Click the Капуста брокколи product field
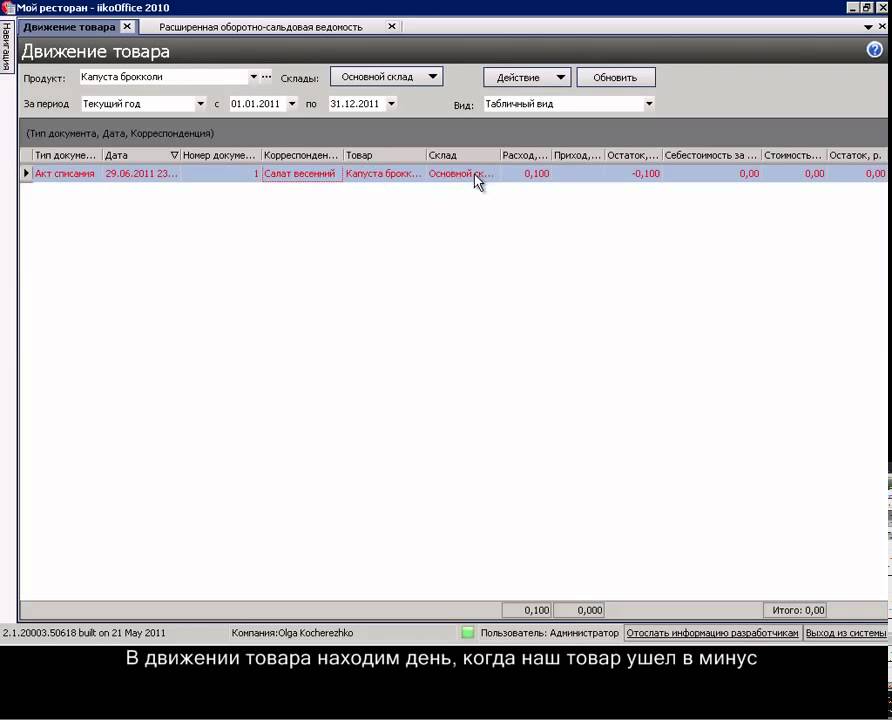 164,77
